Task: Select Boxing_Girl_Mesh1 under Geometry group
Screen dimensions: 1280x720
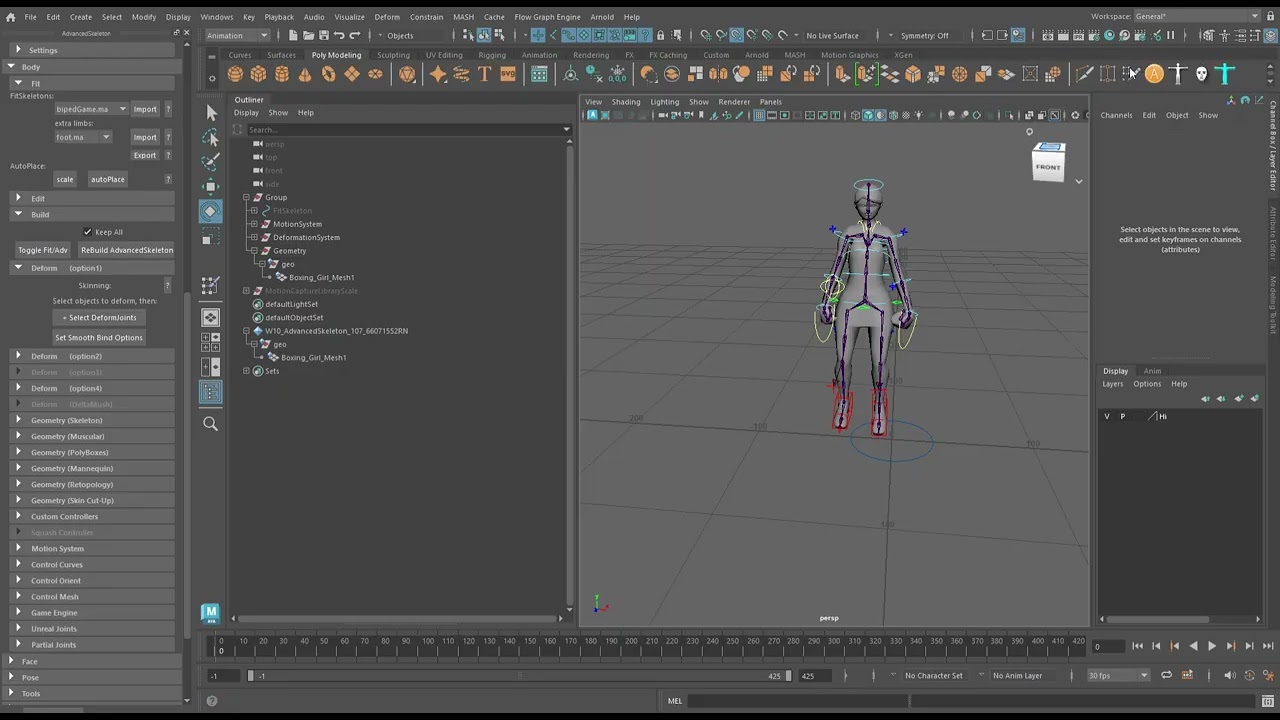Action: pyautogui.click(x=321, y=277)
